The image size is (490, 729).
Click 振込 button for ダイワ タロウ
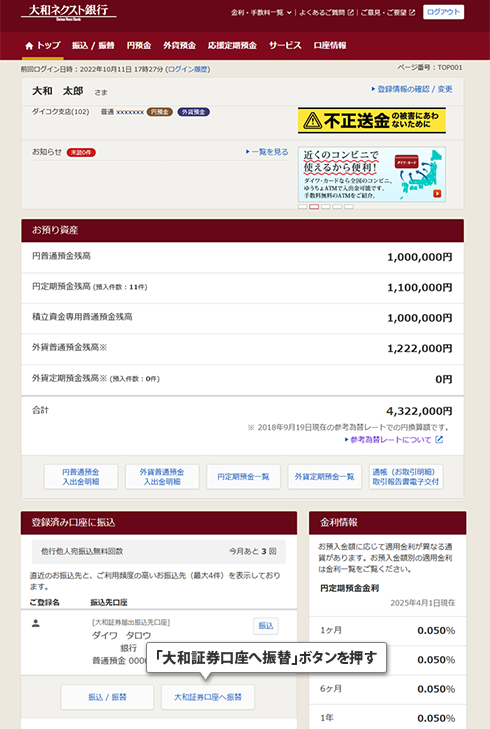[266, 626]
